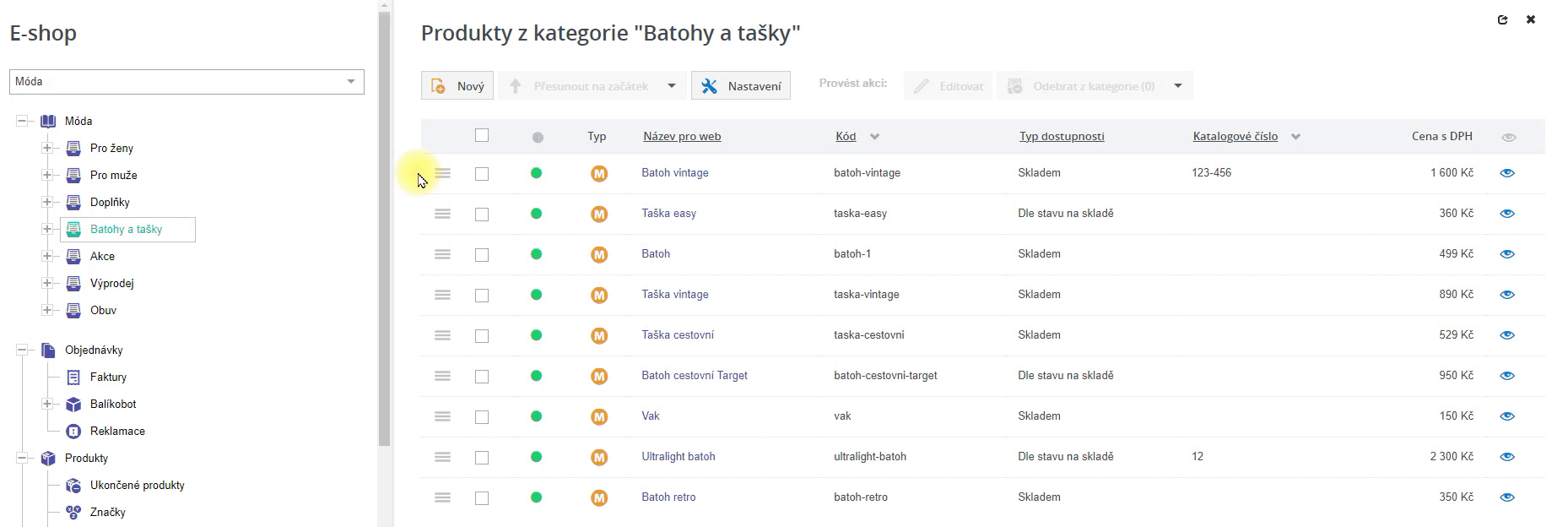Screen dimensions: 1568x527
Task: Click the Reklamace icon in sidebar
Action: (x=73, y=432)
